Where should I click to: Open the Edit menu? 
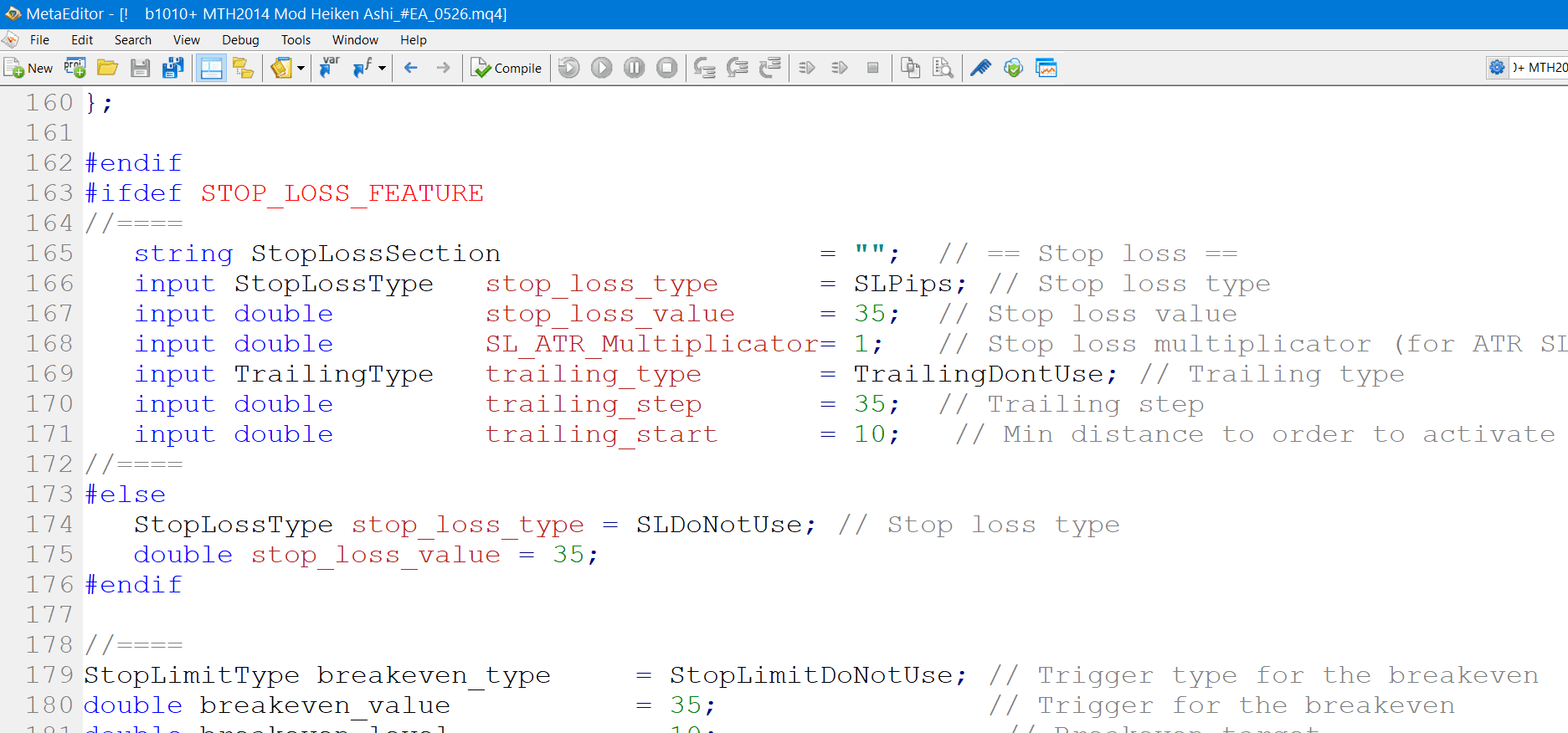coord(82,39)
